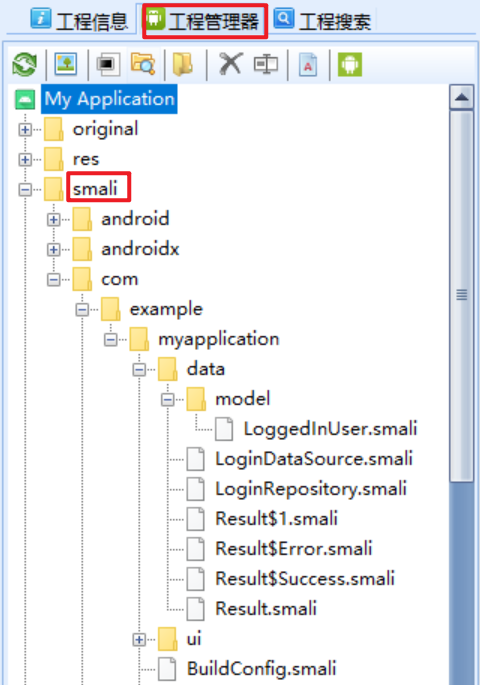Select the My Application root node
480x685 pixels.
coord(109,99)
